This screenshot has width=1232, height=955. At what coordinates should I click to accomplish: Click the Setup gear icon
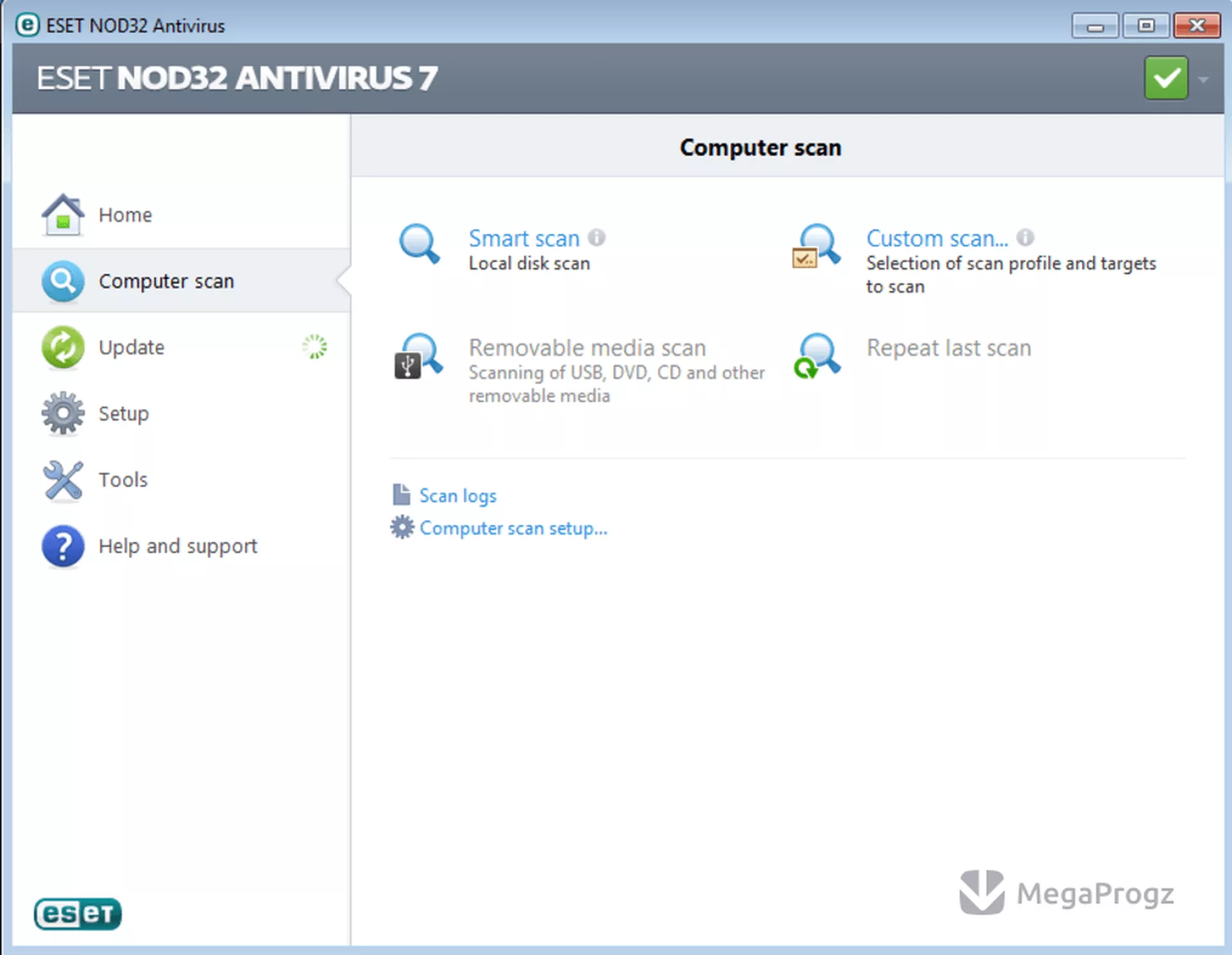(63, 413)
